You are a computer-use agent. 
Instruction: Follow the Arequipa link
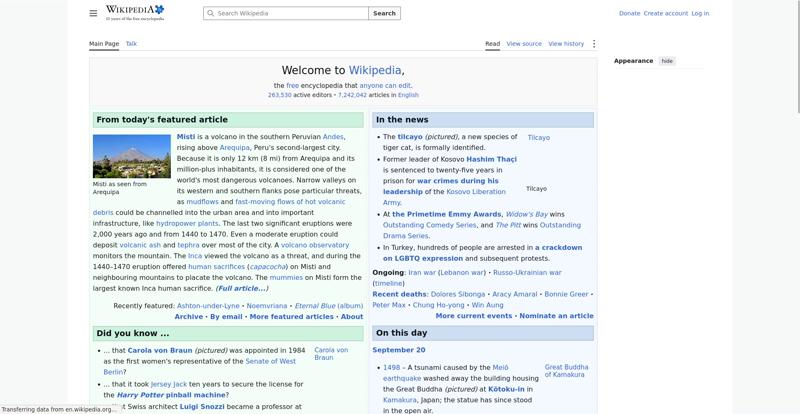235,148
